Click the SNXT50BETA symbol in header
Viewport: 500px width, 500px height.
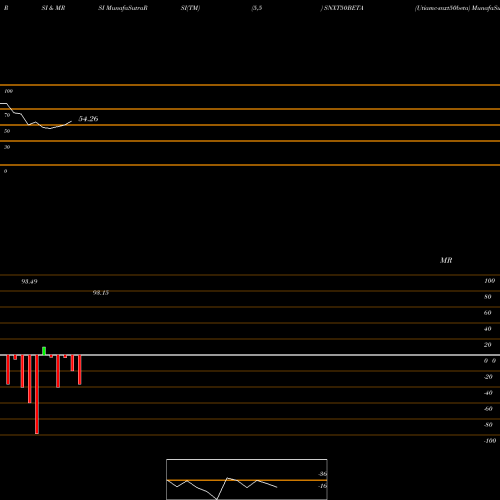[x=343, y=8]
